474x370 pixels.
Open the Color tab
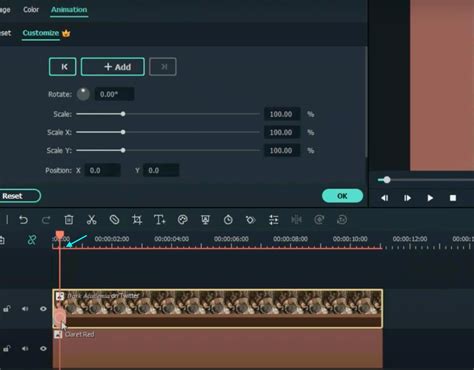point(31,9)
